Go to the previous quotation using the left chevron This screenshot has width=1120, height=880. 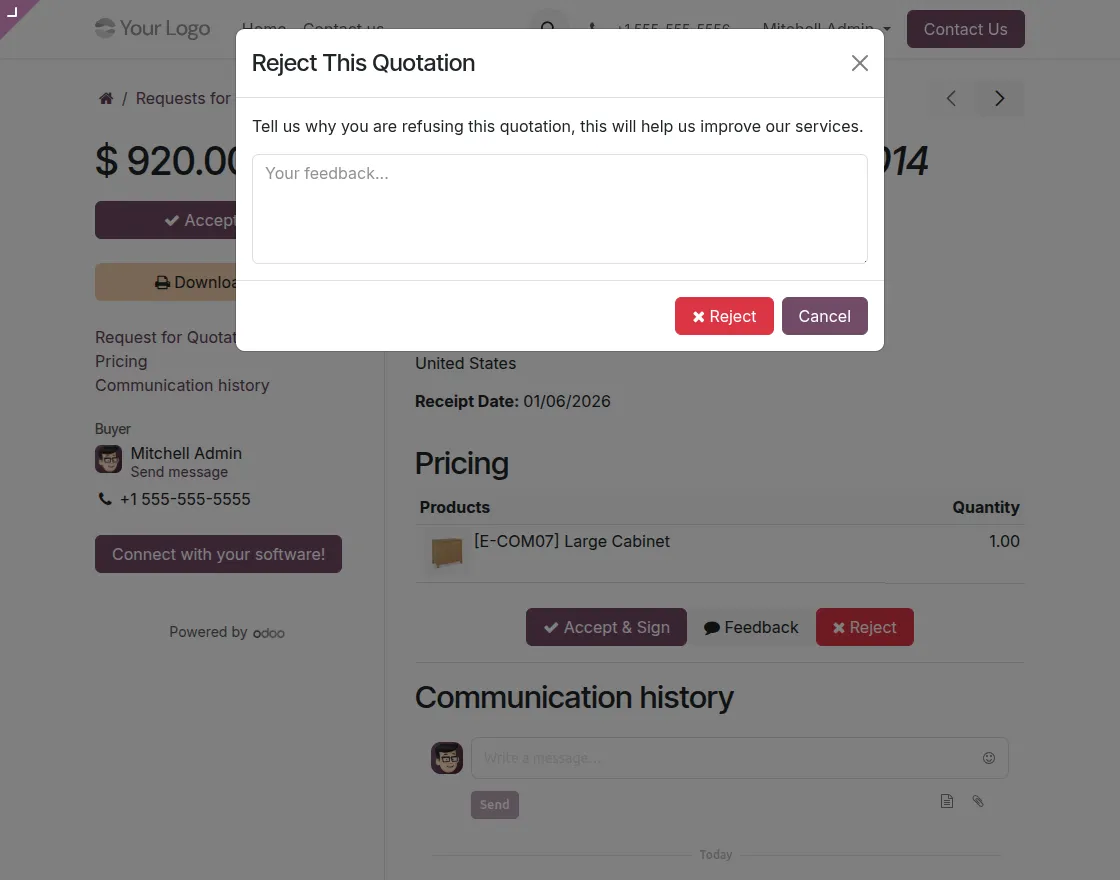[950, 98]
